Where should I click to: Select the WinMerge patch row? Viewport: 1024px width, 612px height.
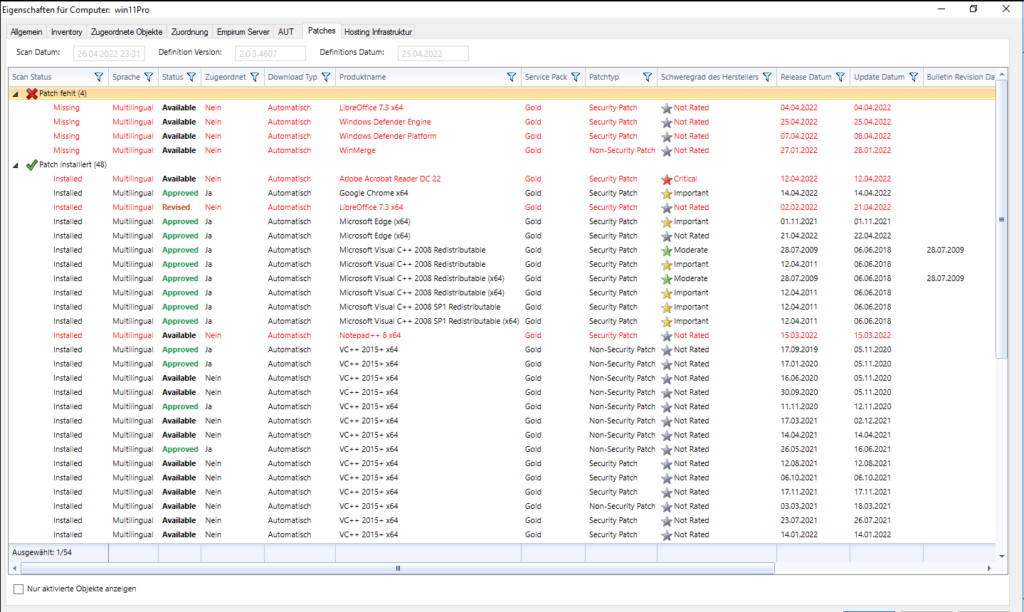point(502,150)
